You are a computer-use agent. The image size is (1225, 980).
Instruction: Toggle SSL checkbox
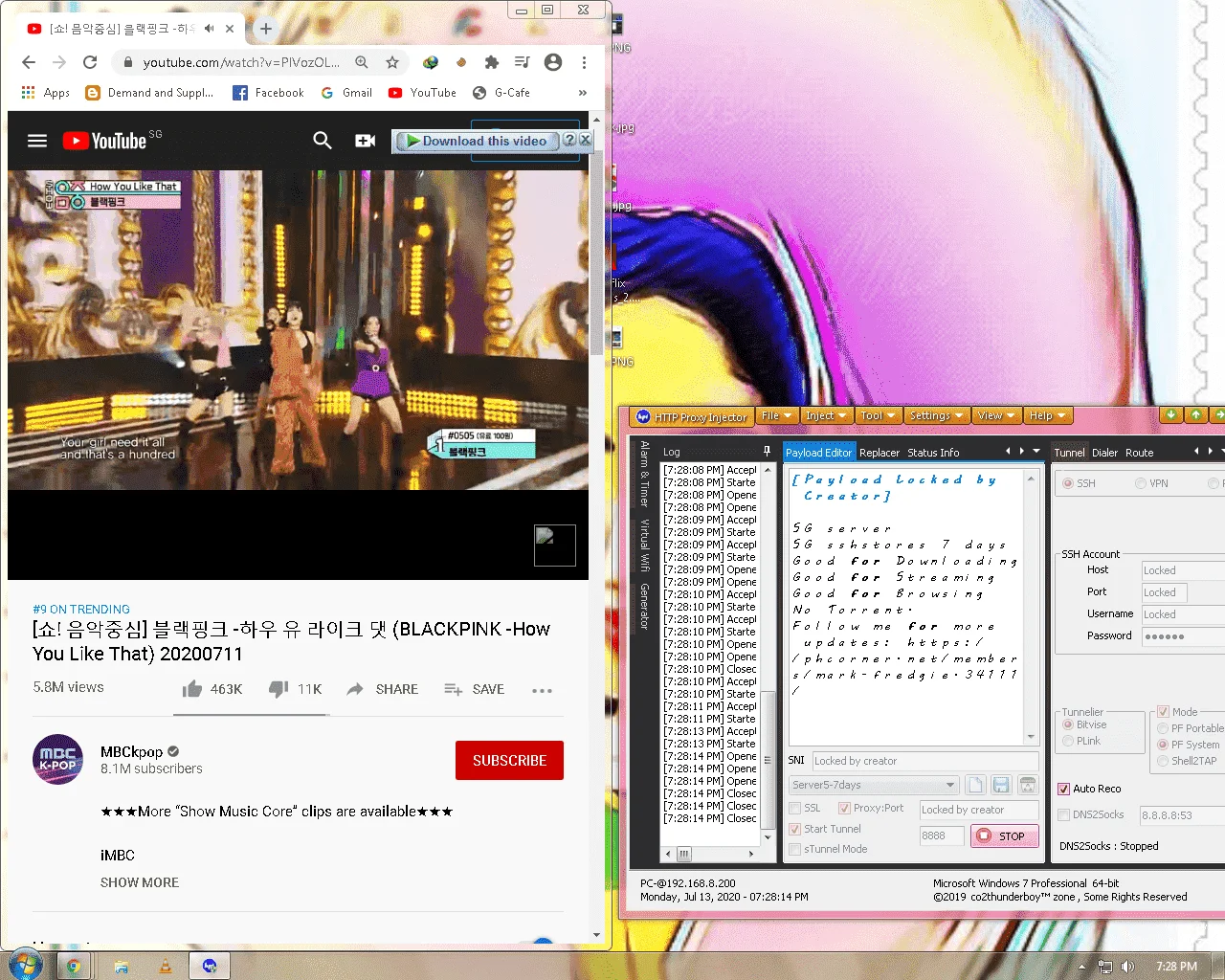[794, 809]
